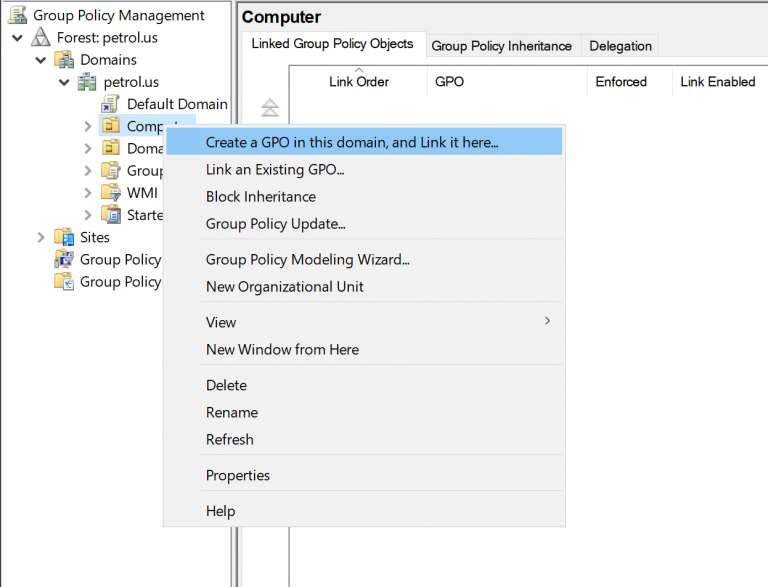Select the petrol.us domain label
The width and height of the screenshot is (768, 587).
click(x=131, y=82)
